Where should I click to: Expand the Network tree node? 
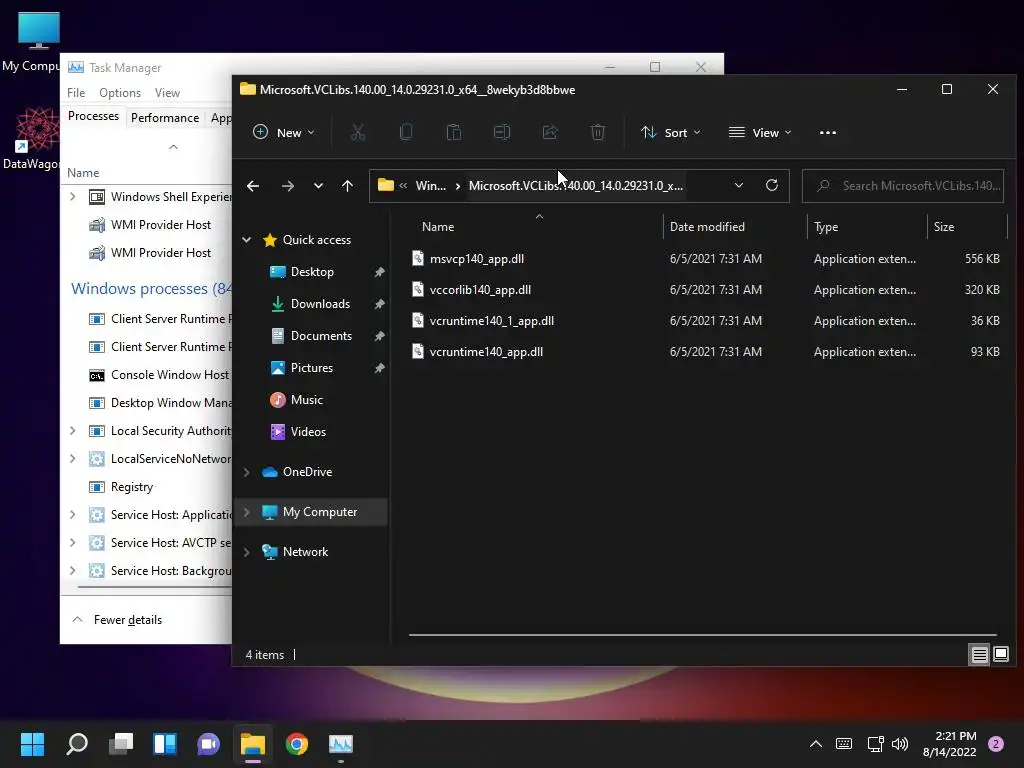(x=247, y=552)
